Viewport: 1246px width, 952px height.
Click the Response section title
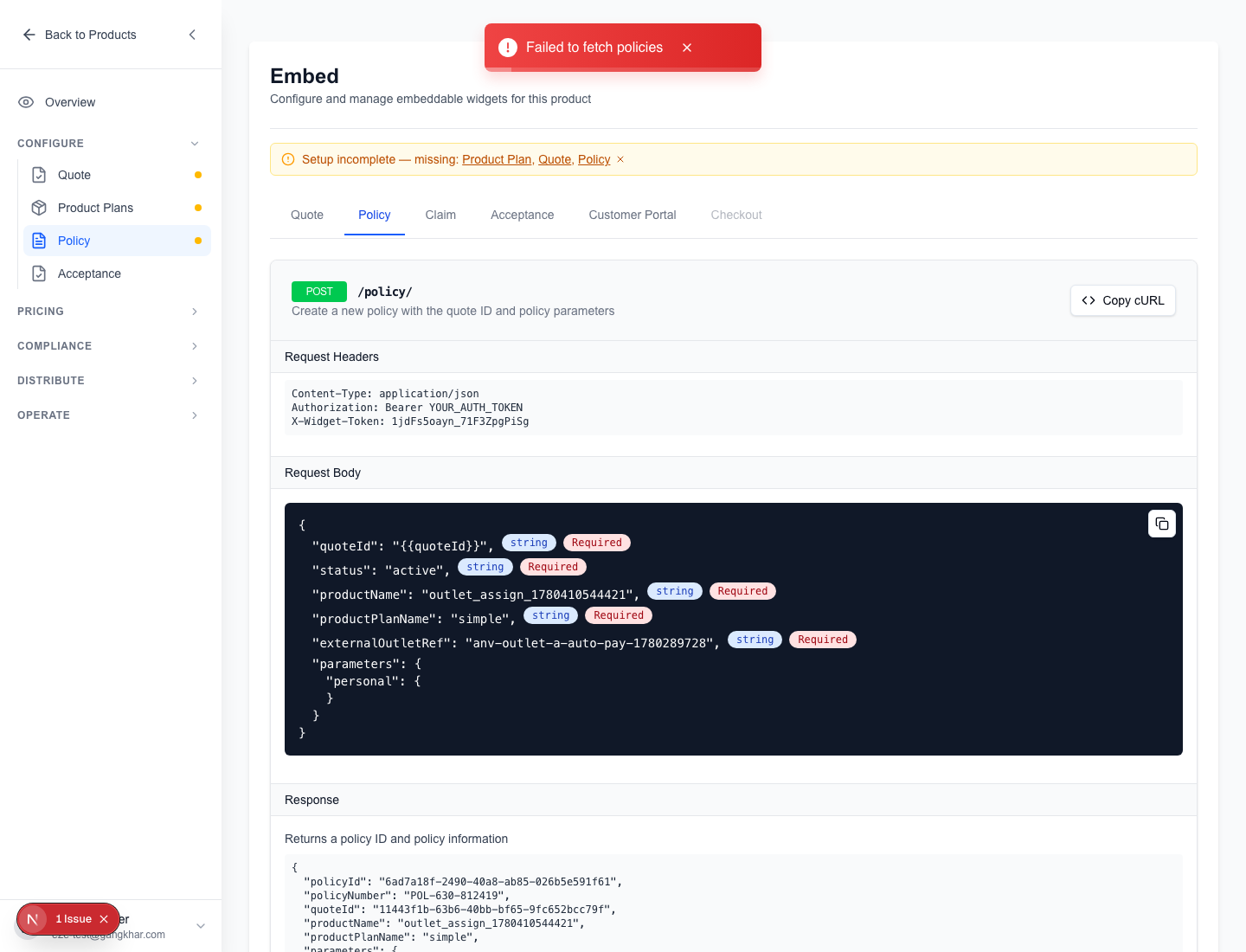(x=311, y=800)
